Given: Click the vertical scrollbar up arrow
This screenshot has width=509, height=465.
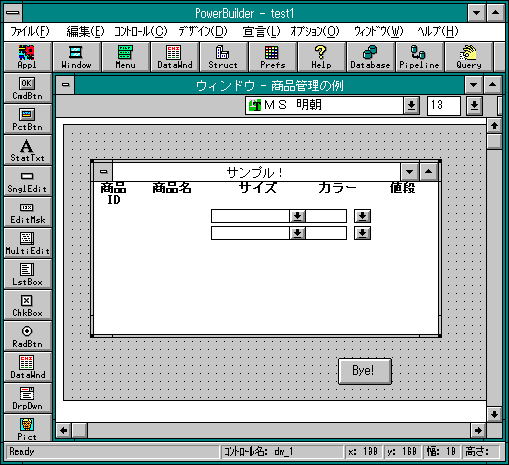Looking at the screenshot, I should coord(494,126).
